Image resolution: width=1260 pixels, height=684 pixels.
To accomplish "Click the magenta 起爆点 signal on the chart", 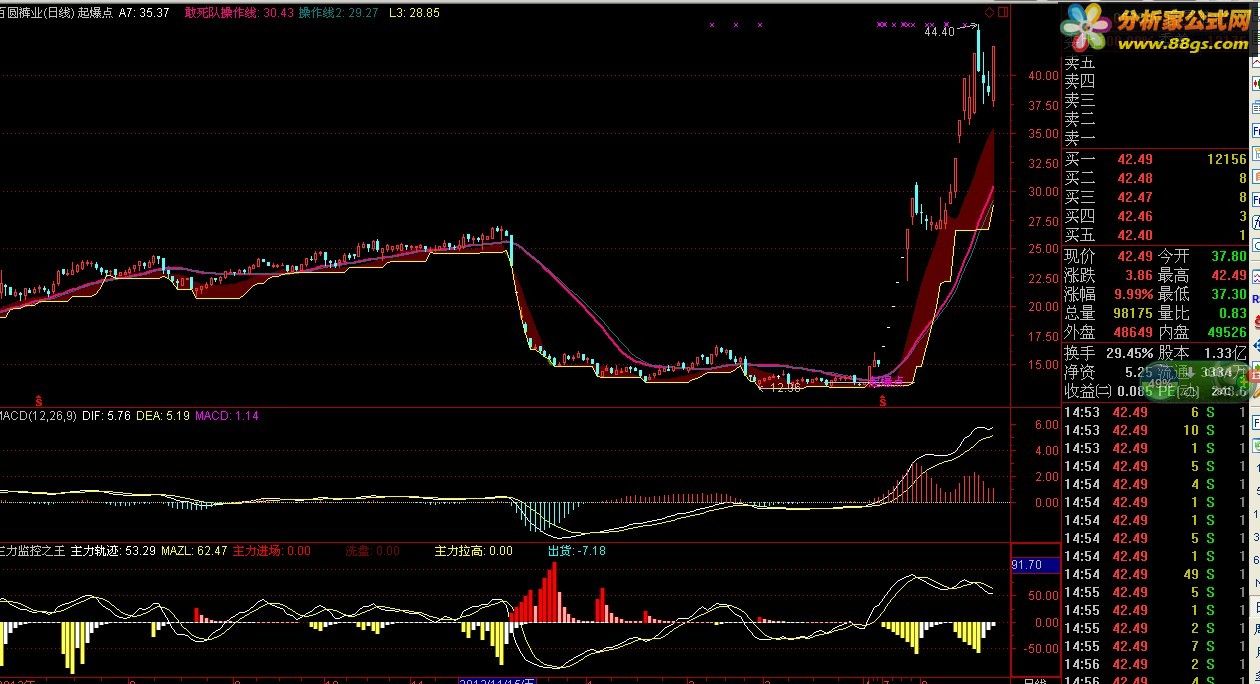I will (x=885, y=381).
